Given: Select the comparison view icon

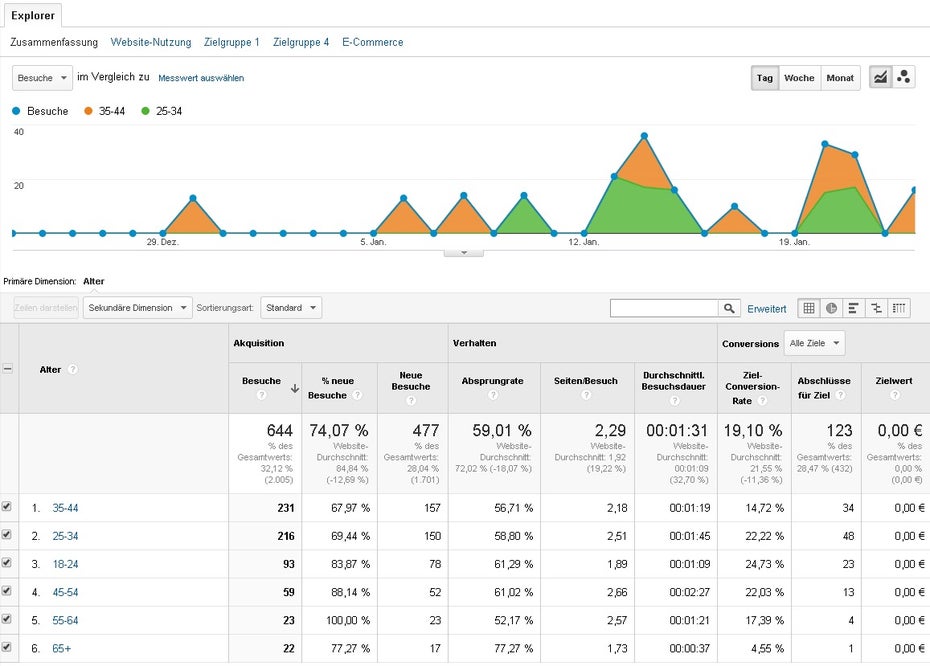Looking at the screenshot, I should (x=876, y=308).
